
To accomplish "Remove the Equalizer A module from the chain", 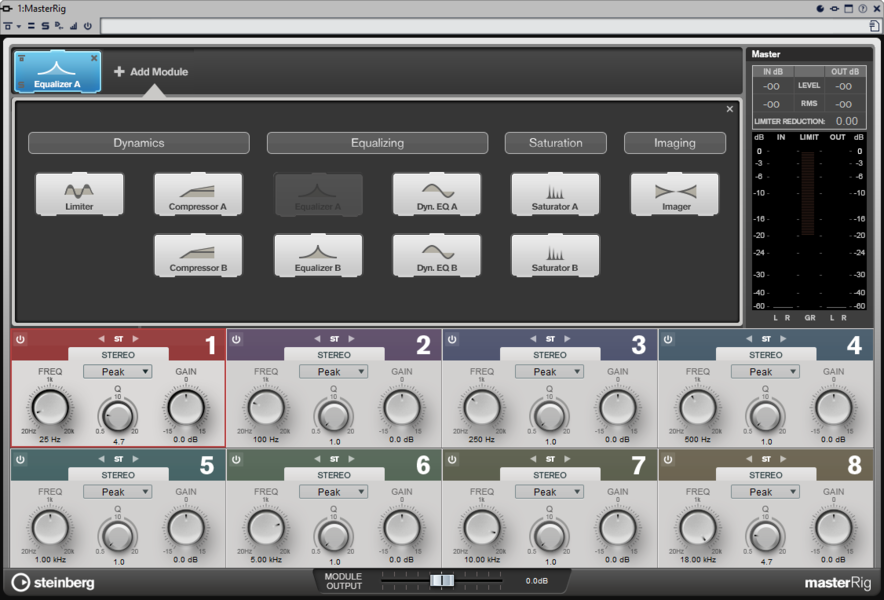I will [x=94, y=58].
